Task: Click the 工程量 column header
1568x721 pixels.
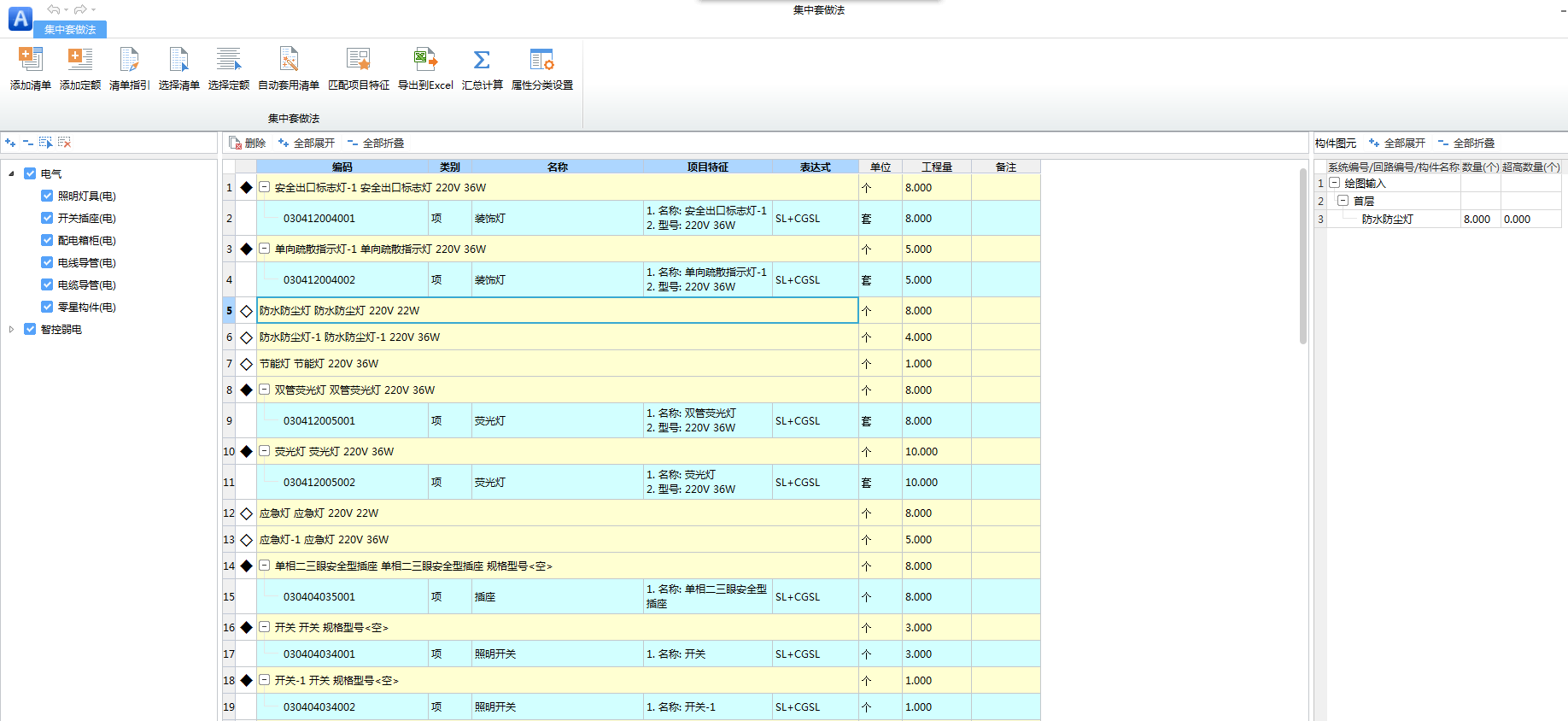Action: [937, 167]
